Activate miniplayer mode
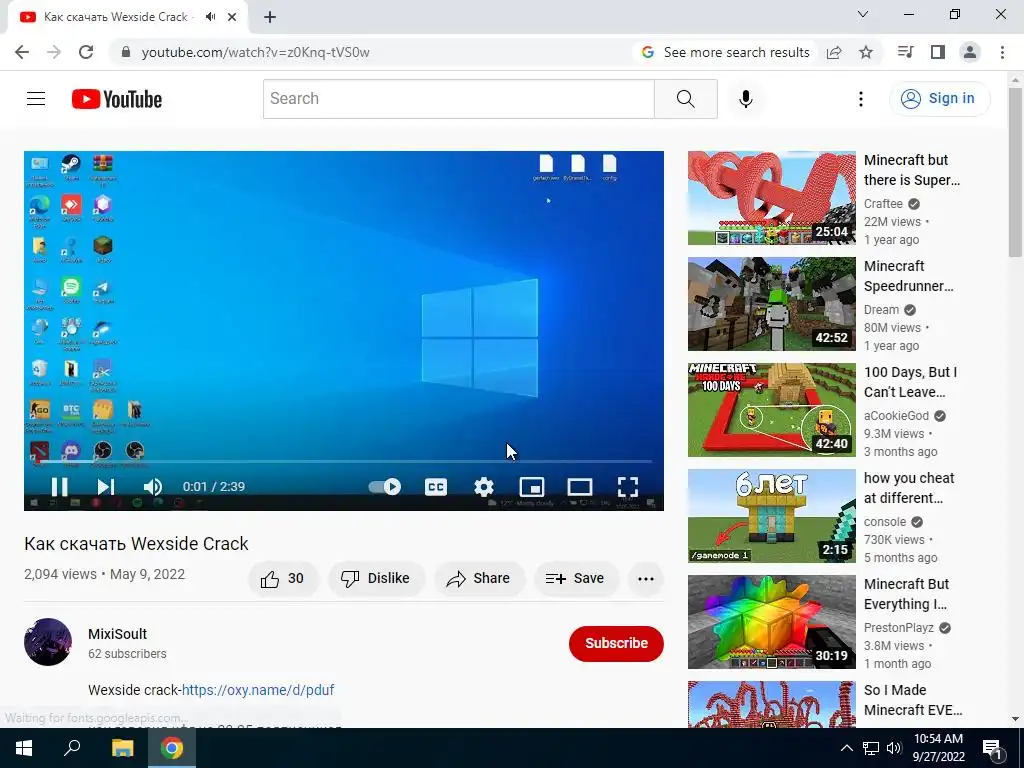Viewport: 1024px width, 768px height. coord(532,487)
